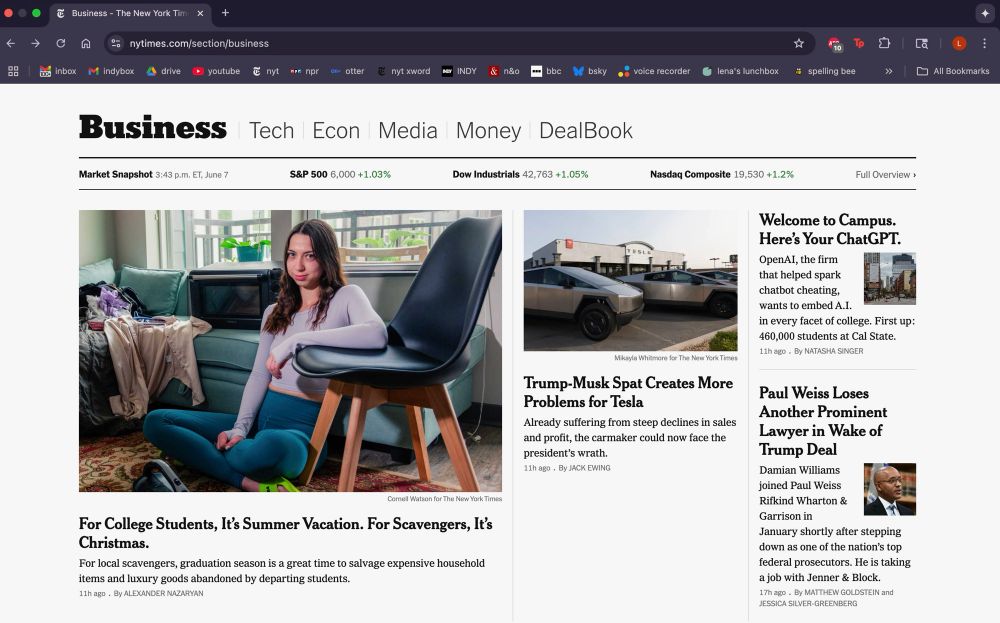Viewport: 1000px width, 623px height.
Task: Open the bbc bookmark
Action: [x=546, y=71]
